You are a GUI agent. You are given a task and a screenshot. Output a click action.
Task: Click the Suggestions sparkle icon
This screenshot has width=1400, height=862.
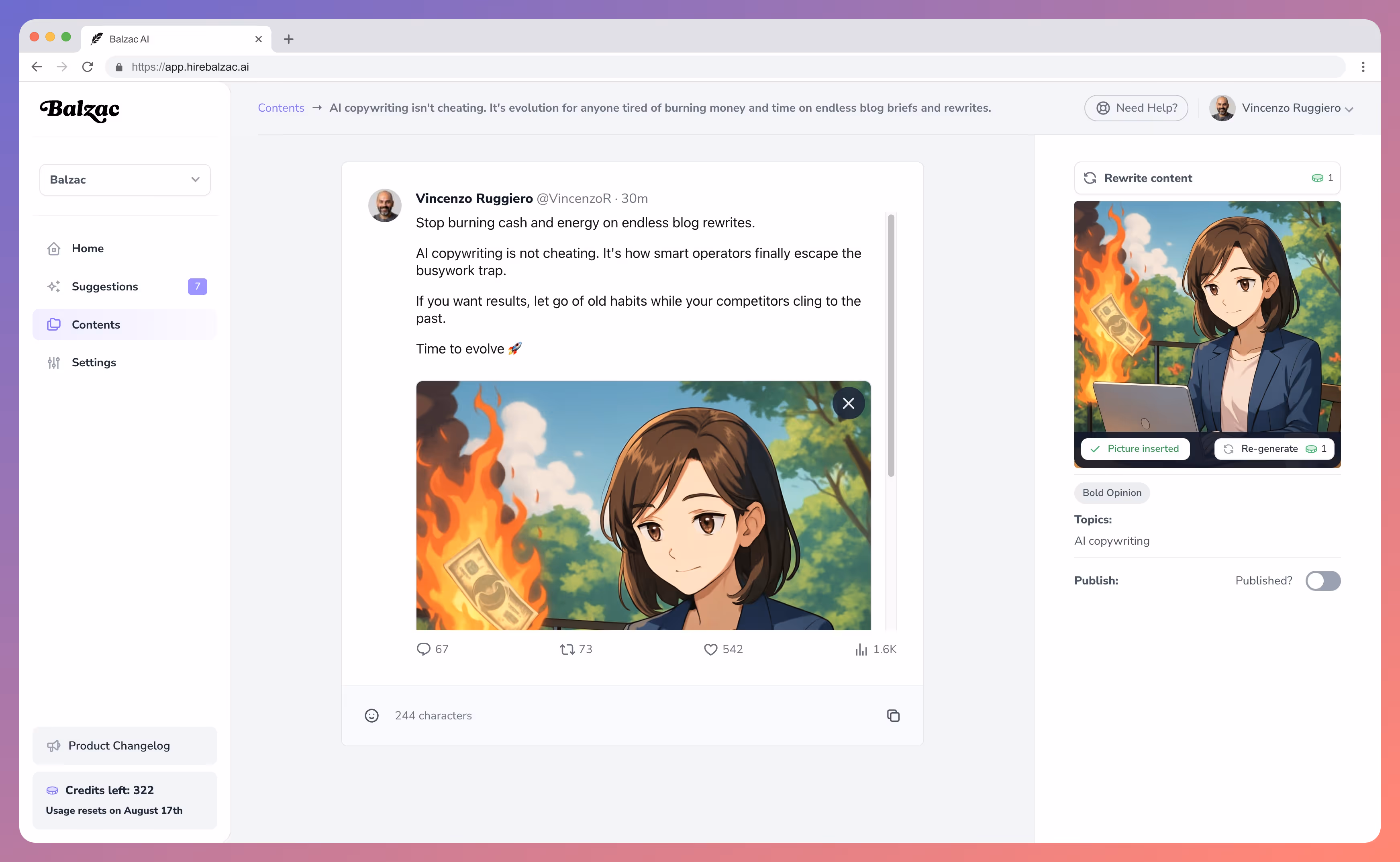tap(53, 286)
